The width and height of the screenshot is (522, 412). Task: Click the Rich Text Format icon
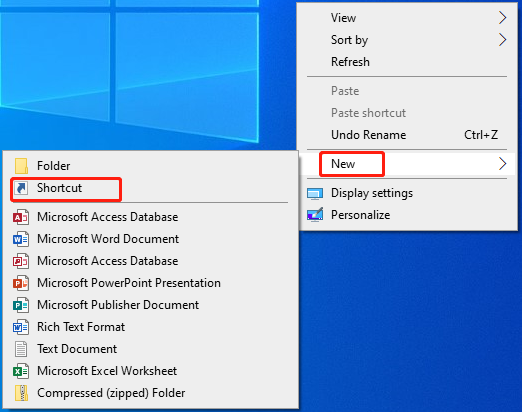[x=21, y=327]
